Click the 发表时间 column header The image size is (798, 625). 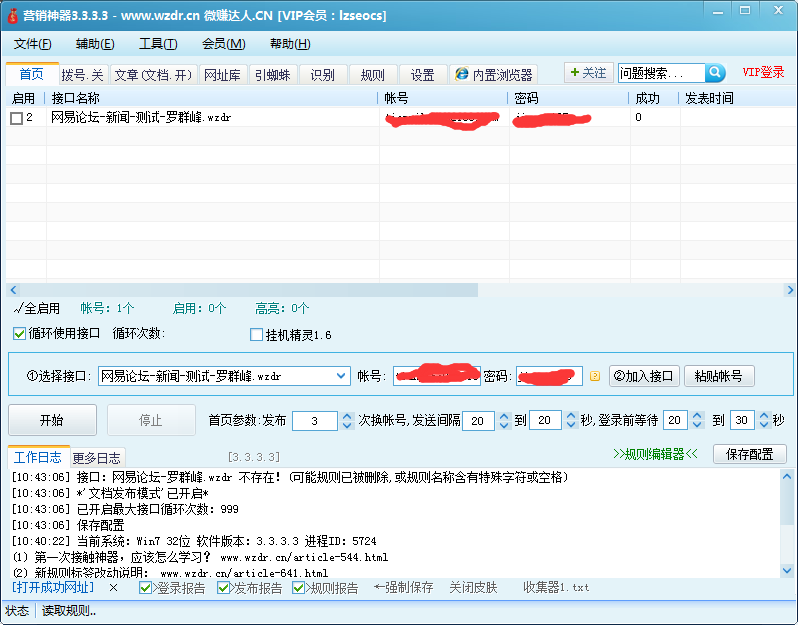click(738, 98)
